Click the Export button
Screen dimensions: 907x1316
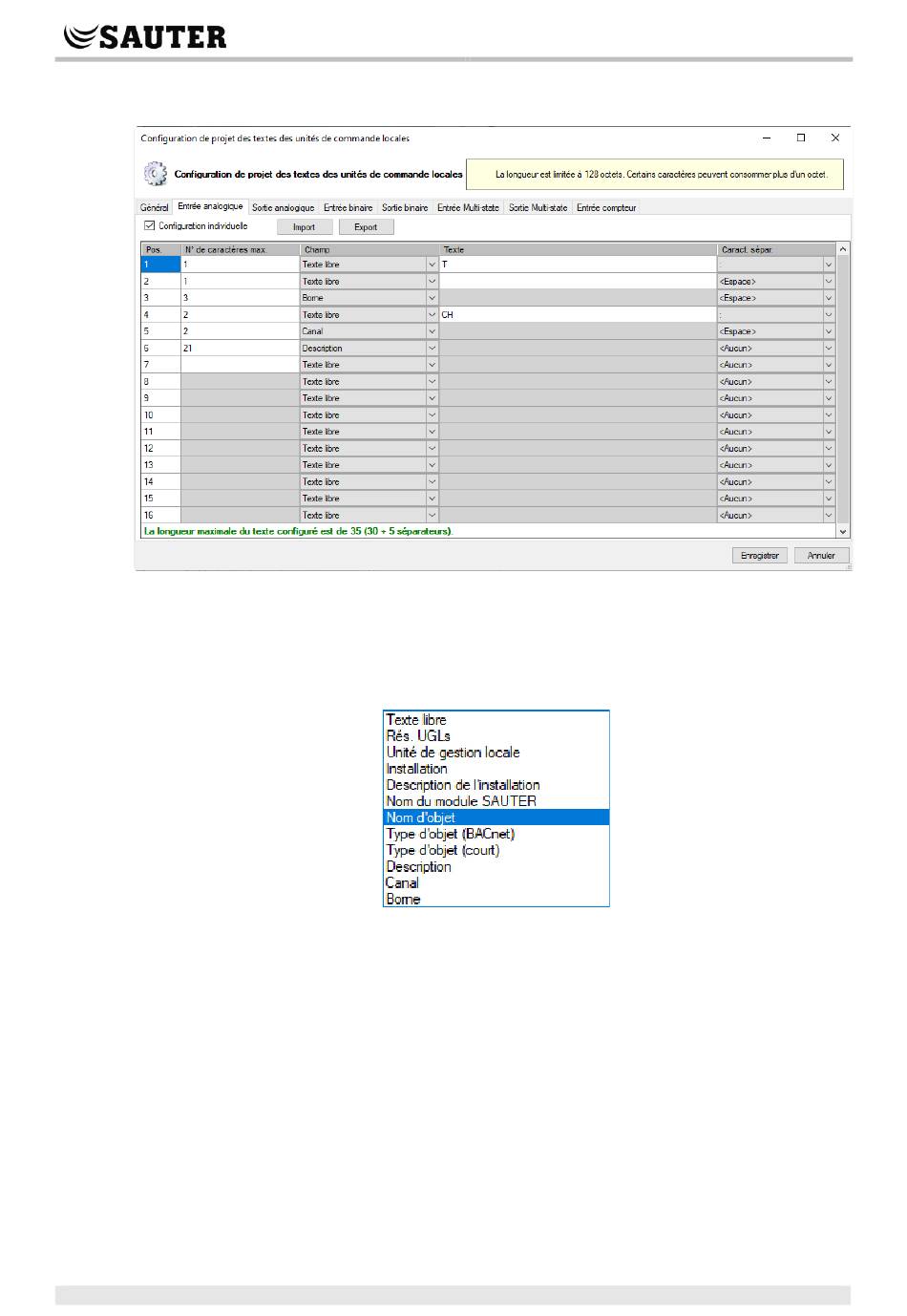pyautogui.click(x=366, y=227)
